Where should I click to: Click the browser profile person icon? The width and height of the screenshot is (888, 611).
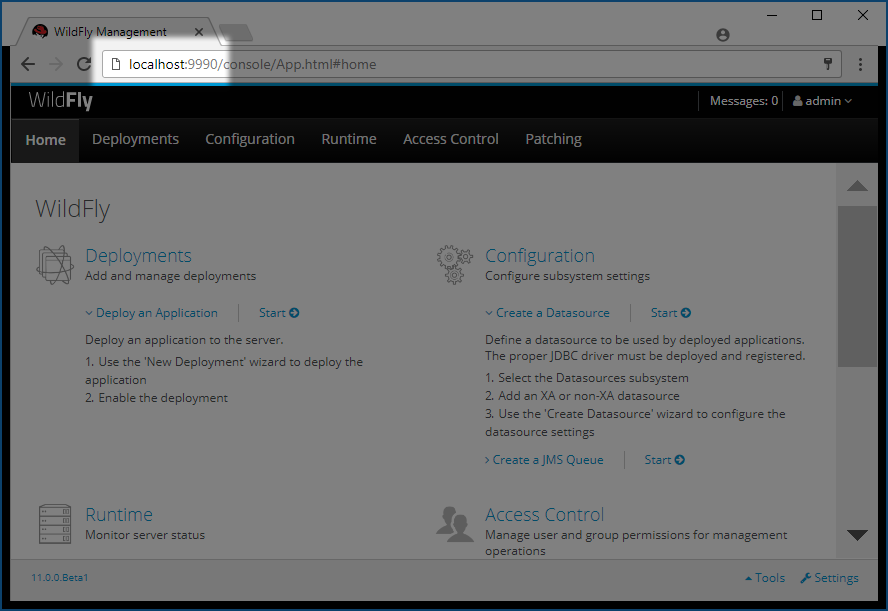(x=722, y=34)
